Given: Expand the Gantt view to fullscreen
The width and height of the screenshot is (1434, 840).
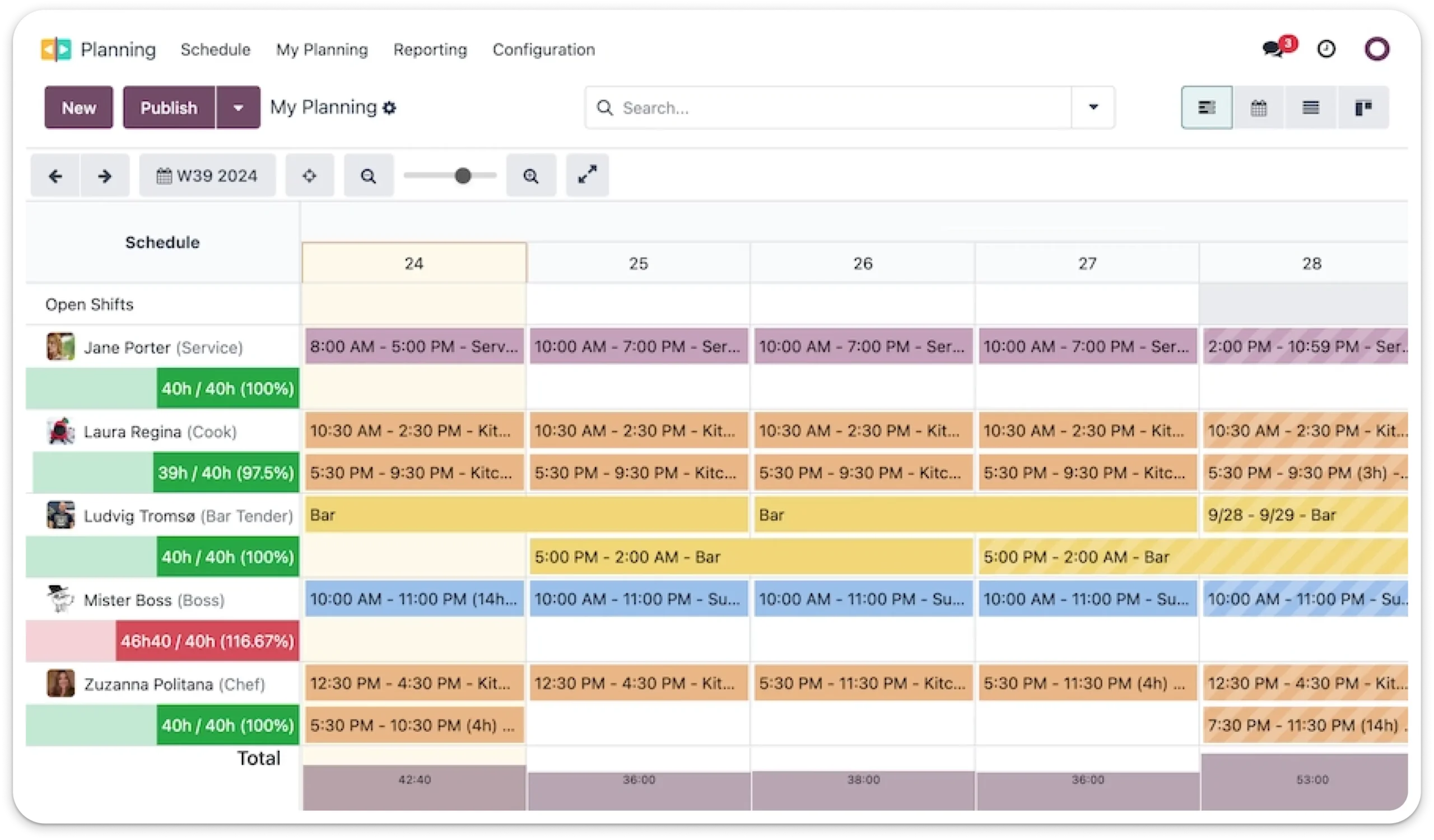Looking at the screenshot, I should [586, 175].
